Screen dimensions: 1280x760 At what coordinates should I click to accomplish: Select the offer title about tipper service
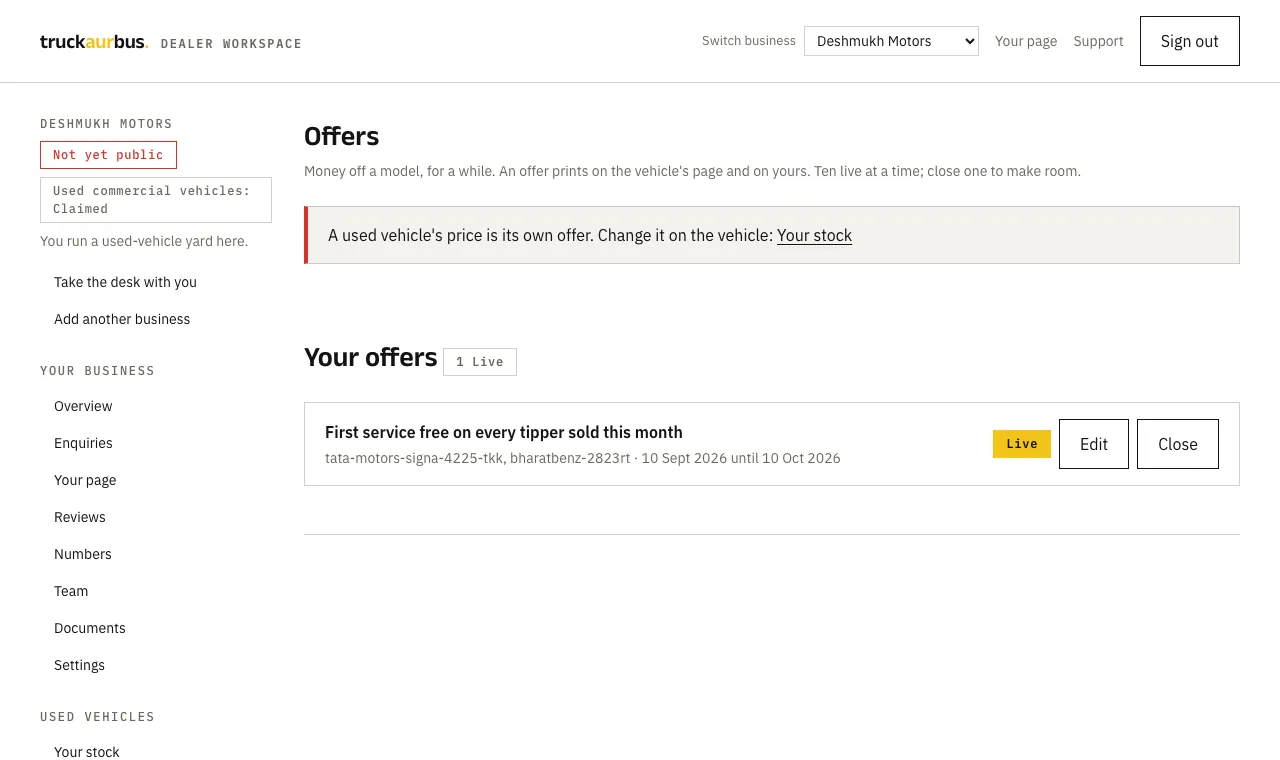click(504, 432)
